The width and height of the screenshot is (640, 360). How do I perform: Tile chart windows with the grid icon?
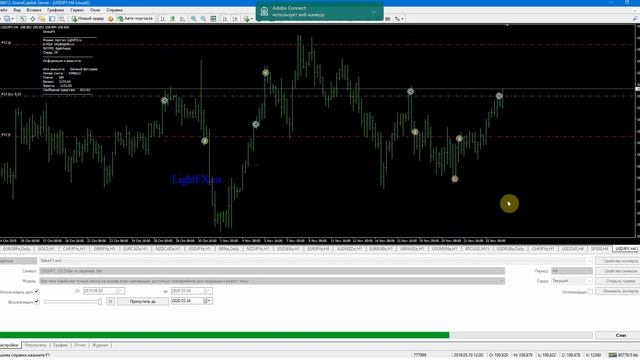pyautogui.click(x=213, y=19)
